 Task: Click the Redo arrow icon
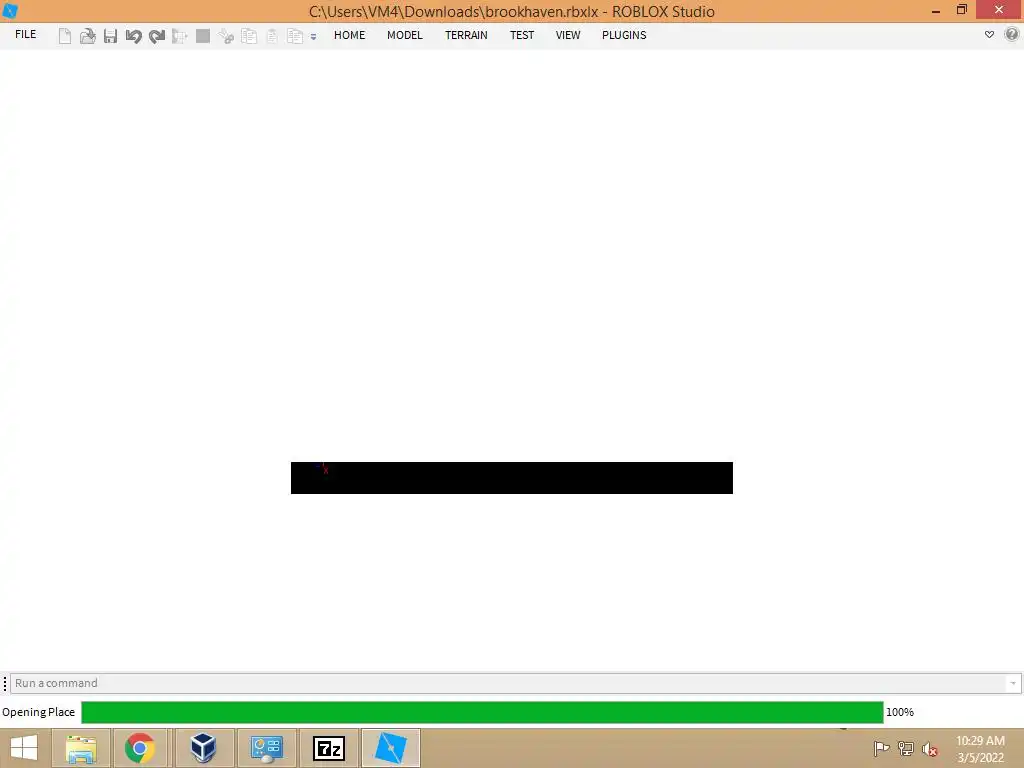point(157,36)
